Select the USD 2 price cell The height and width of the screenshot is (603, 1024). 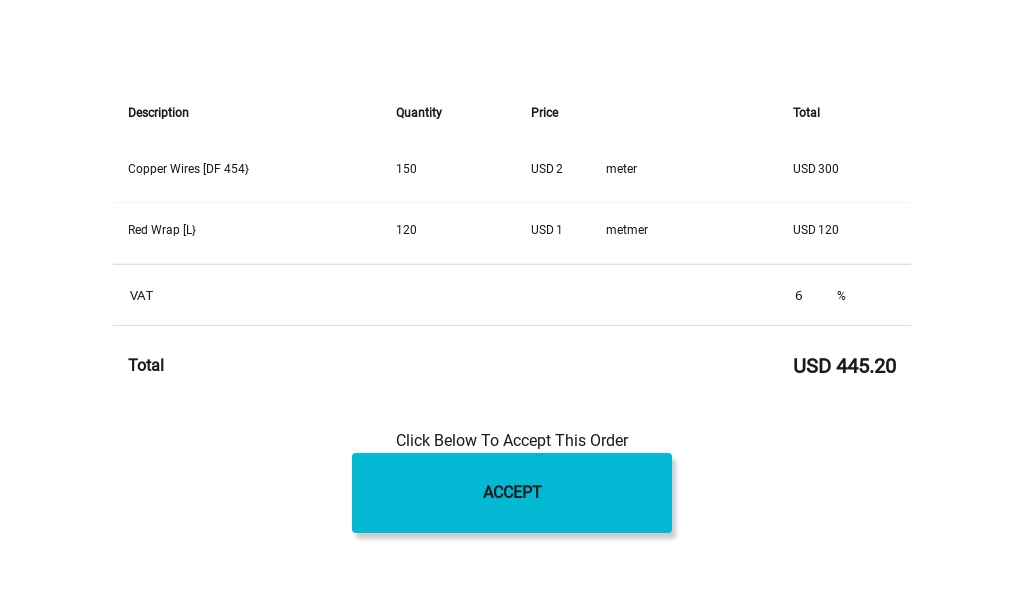pos(547,169)
